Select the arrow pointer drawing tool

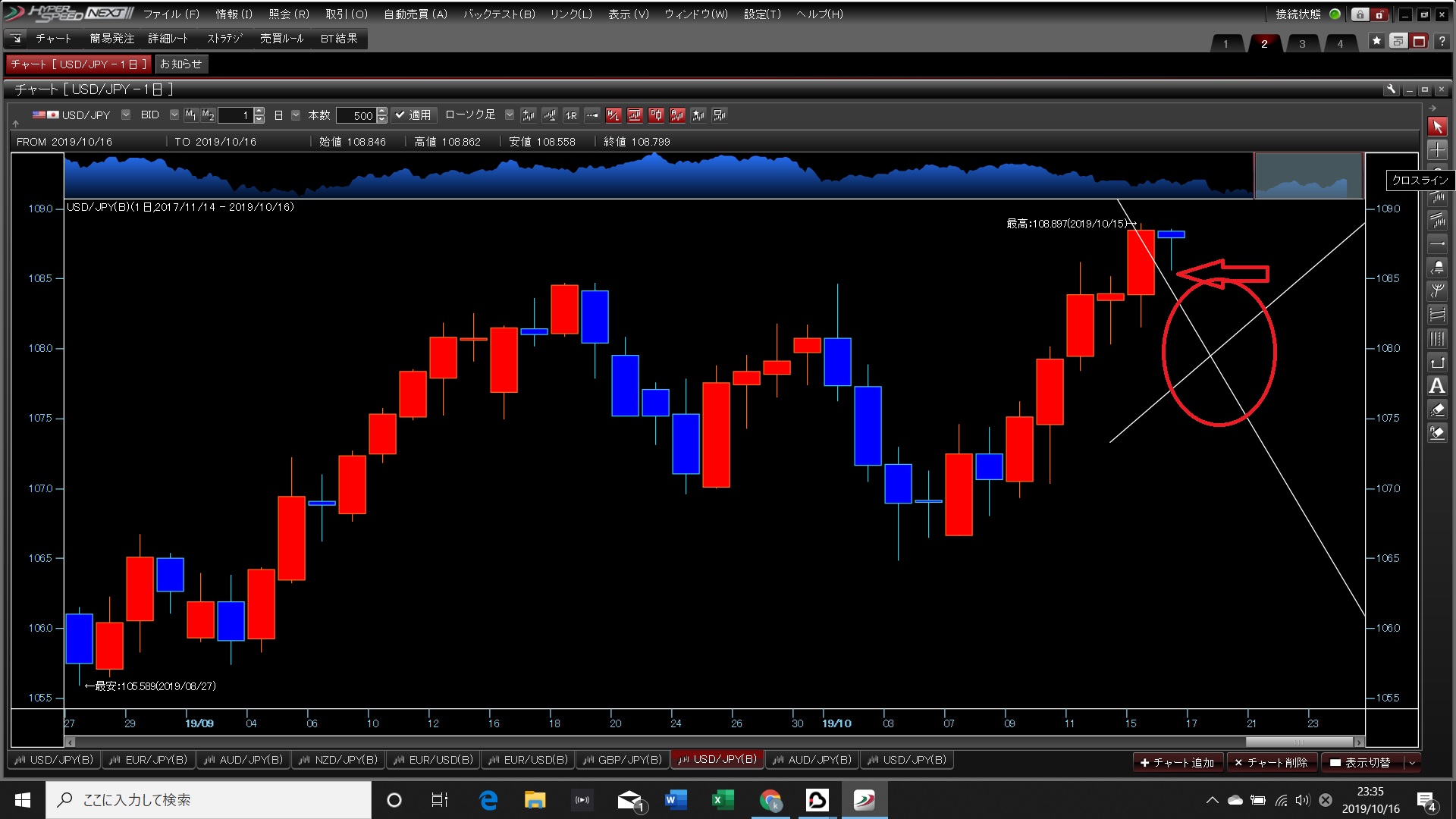pyautogui.click(x=1437, y=127)
